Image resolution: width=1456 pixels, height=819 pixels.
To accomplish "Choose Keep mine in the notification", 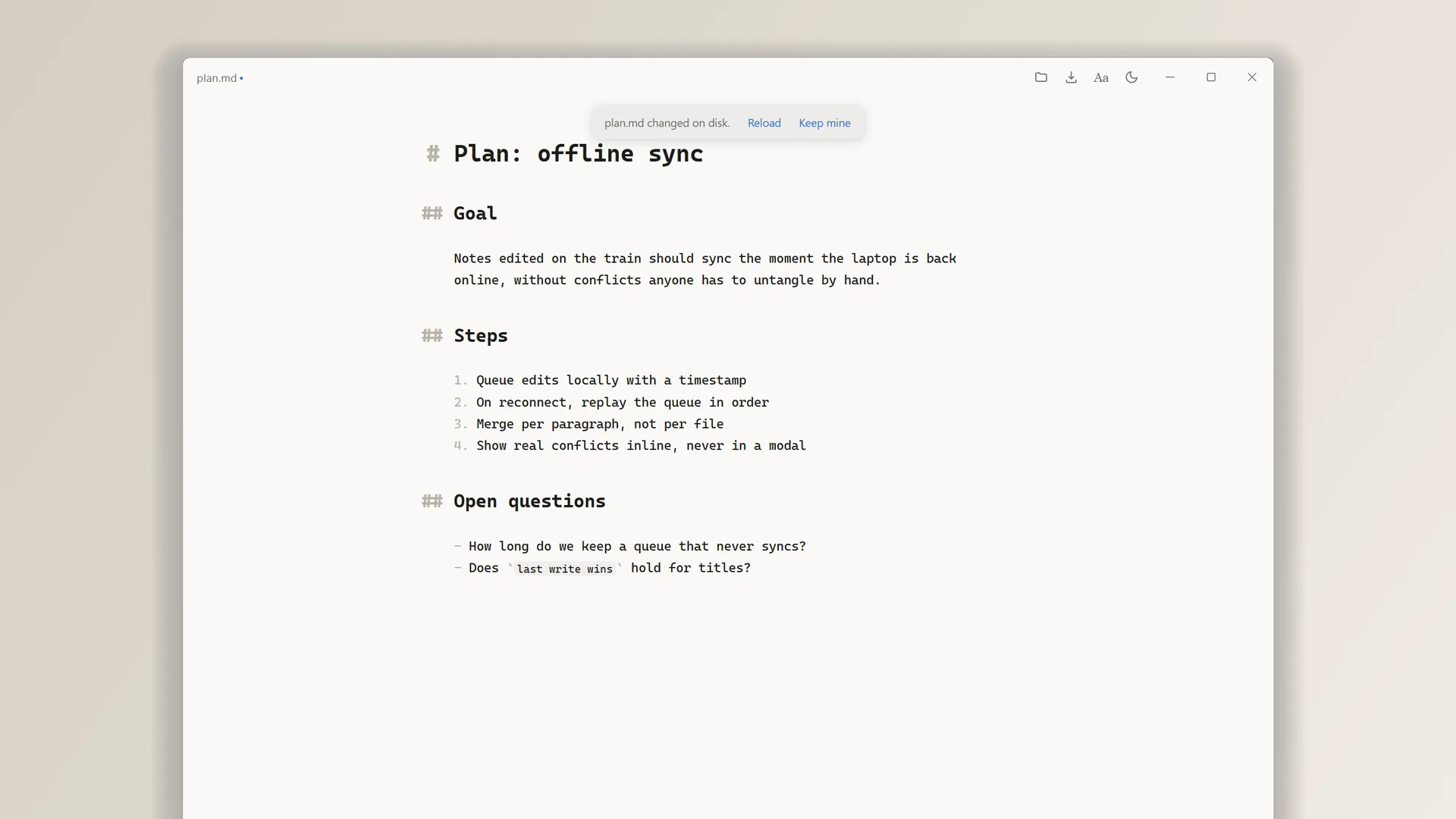I will [824, 123].
